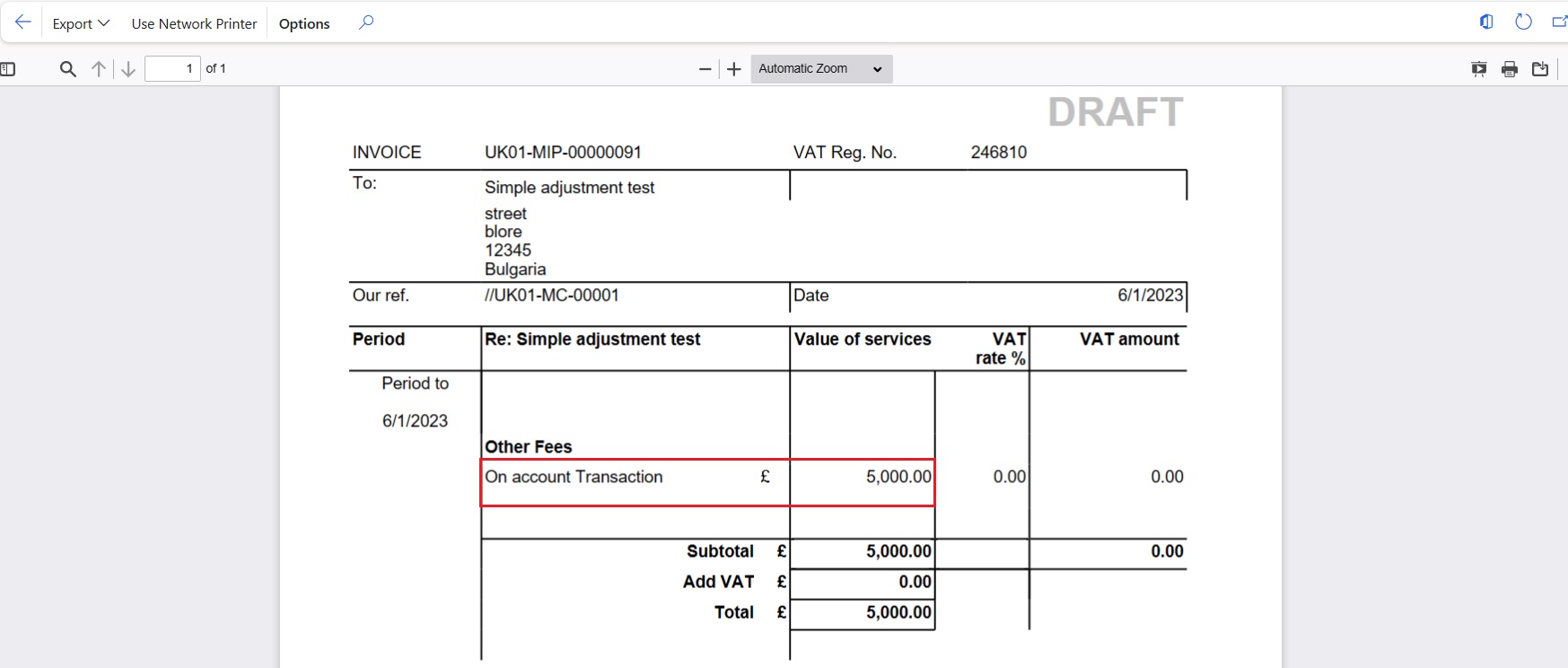Open in new window icon at top right
The width and height of the screenshot is (1568, 668).
[1559, 22]
